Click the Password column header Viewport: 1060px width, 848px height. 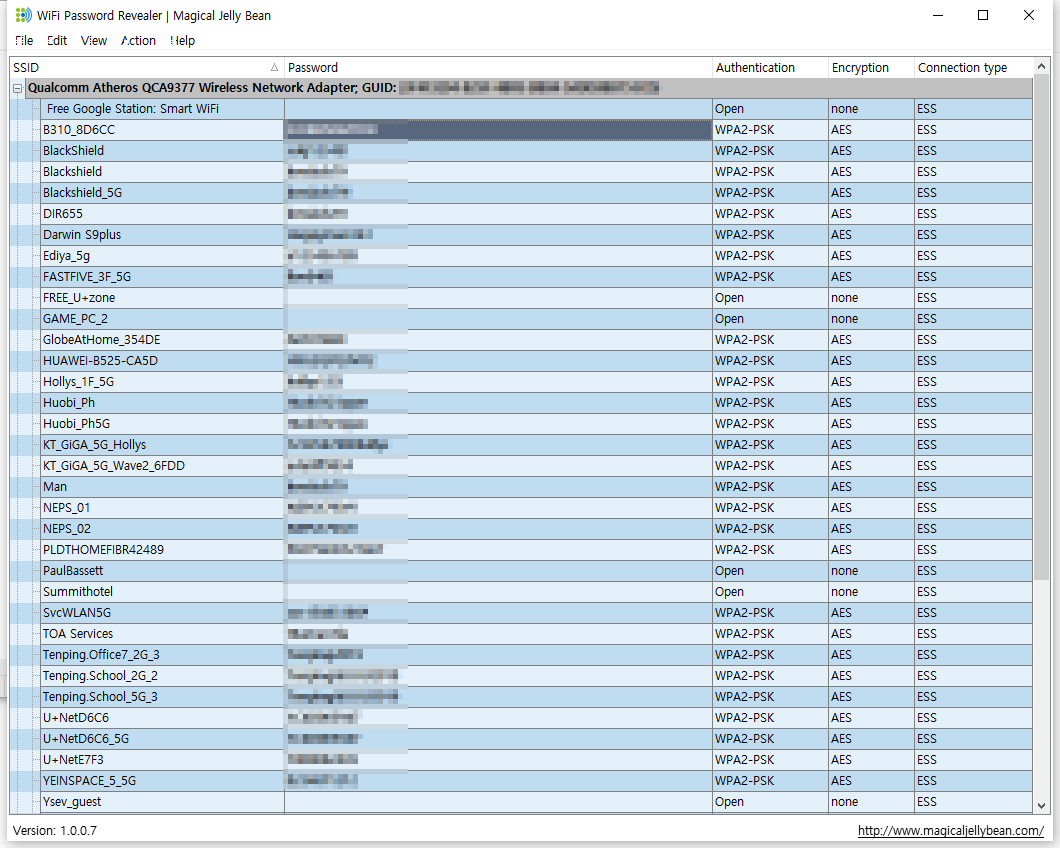pyautogui.click(x=498, y=68)
